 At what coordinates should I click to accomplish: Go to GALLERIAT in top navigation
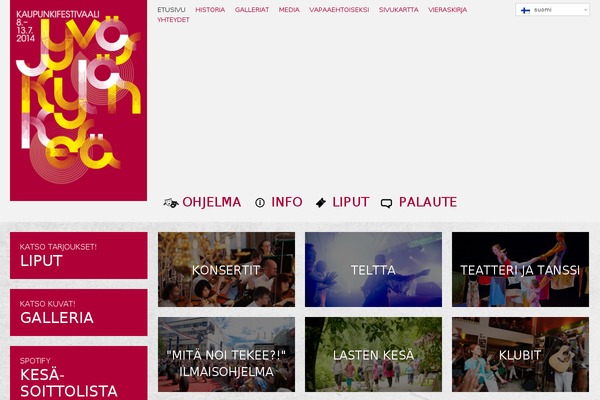[x=252, y=10]
